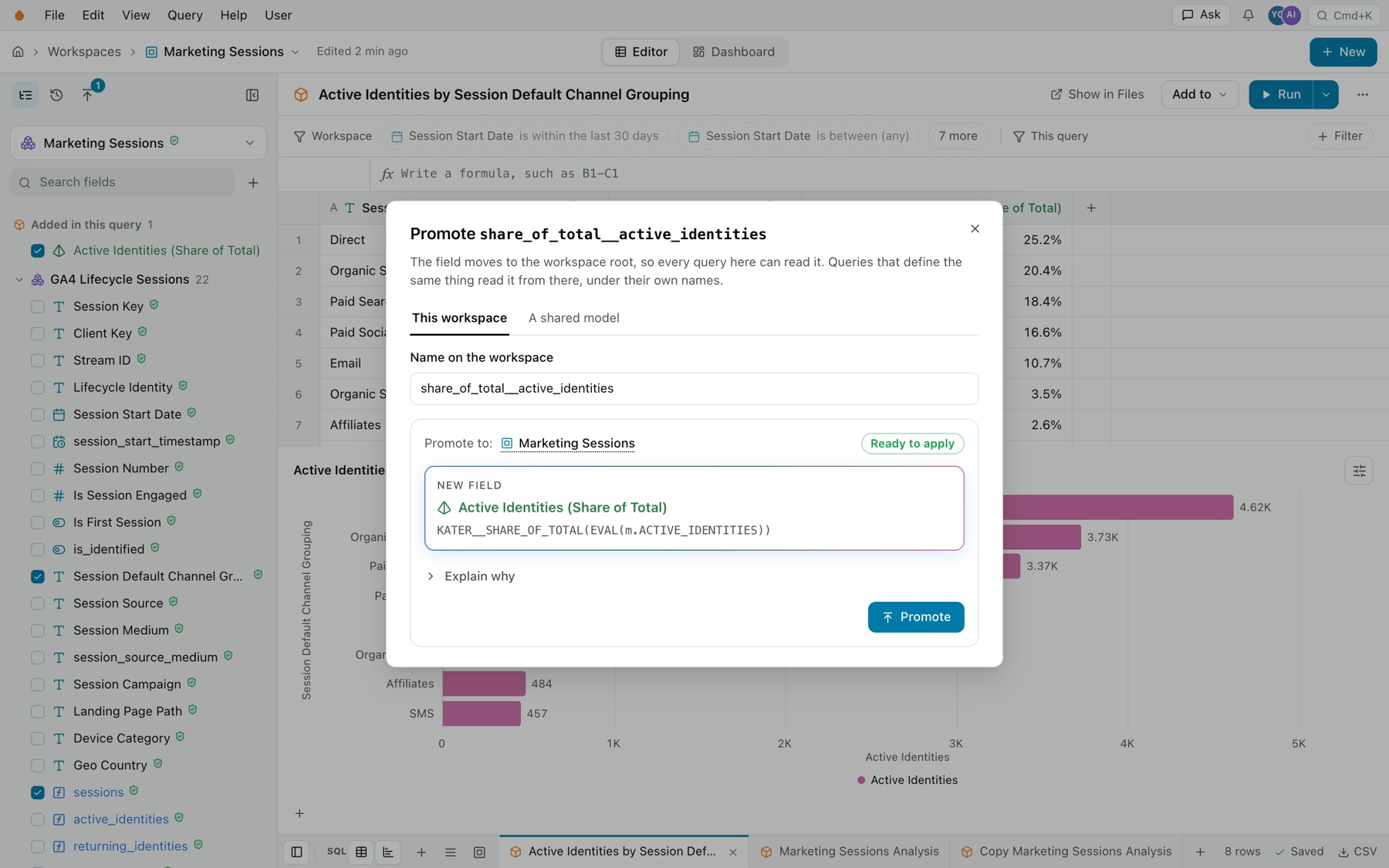Open the Run options dropdown arrow
The width and height of the screenshot is (1389, 868).
tap(1326, 94)
